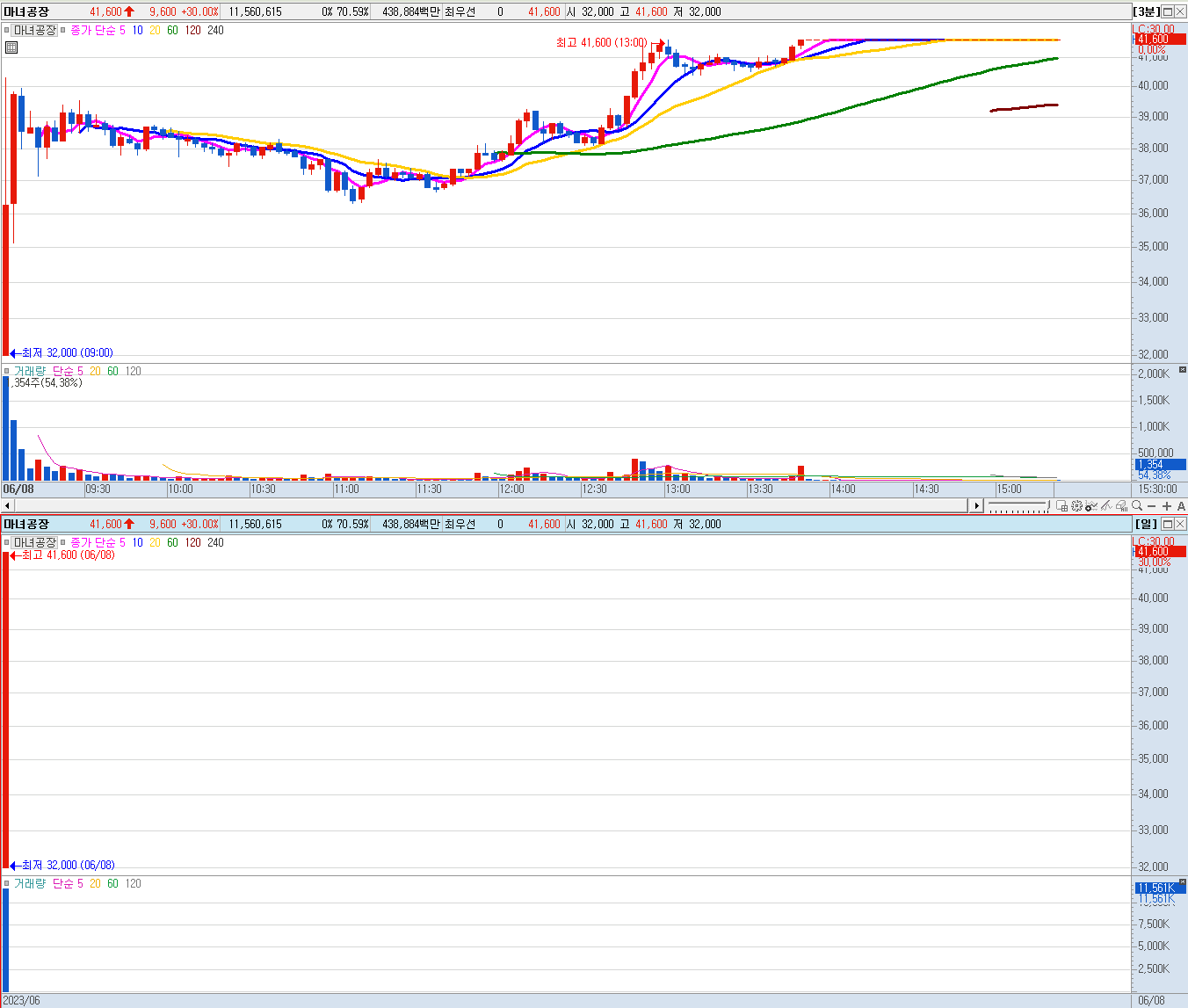Click the 종가 단순 5 moving average label, daily chart
1188x1008 pixels.
tap(98, 542)
